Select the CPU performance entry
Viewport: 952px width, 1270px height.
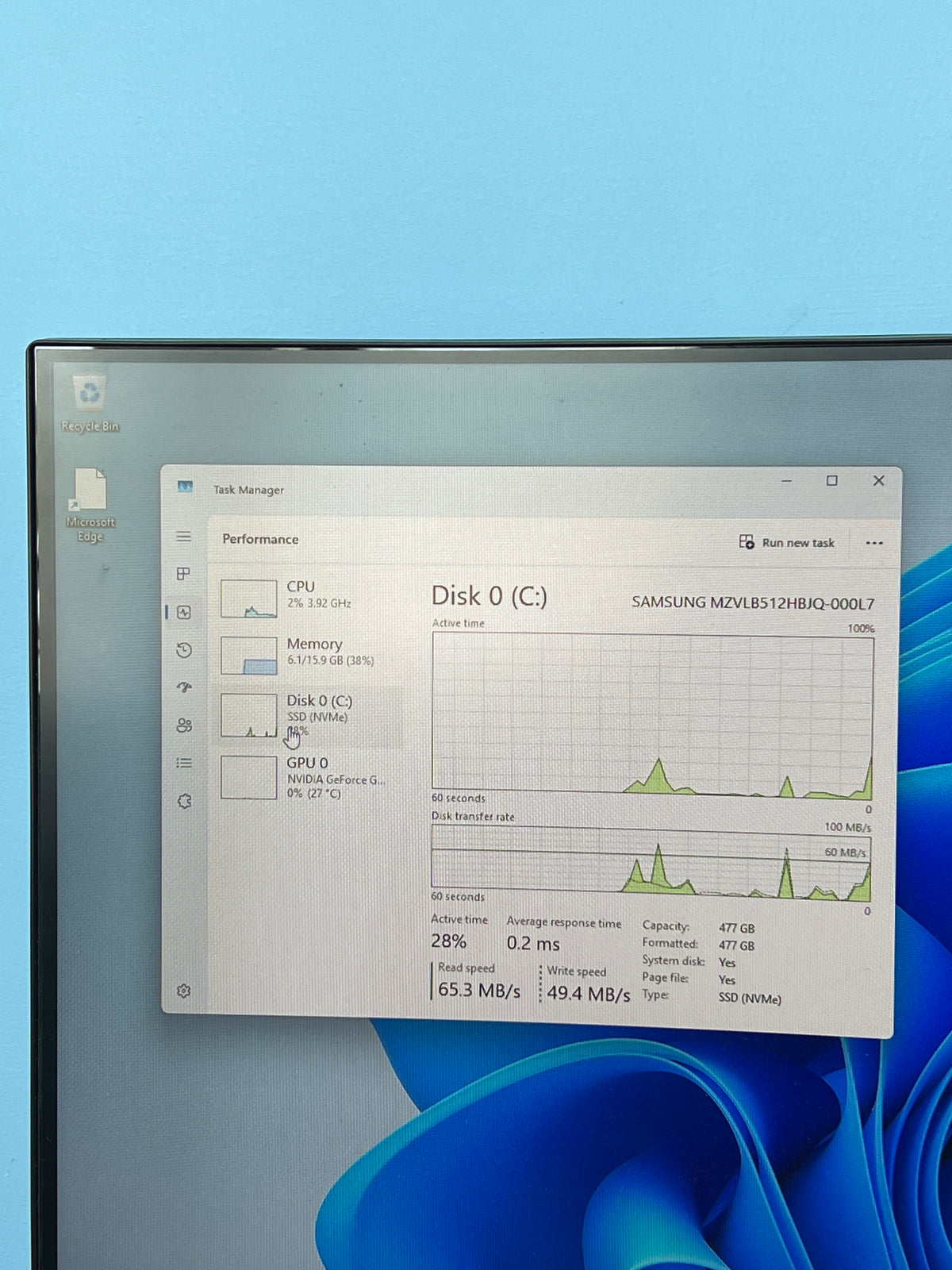pos(309,598)
